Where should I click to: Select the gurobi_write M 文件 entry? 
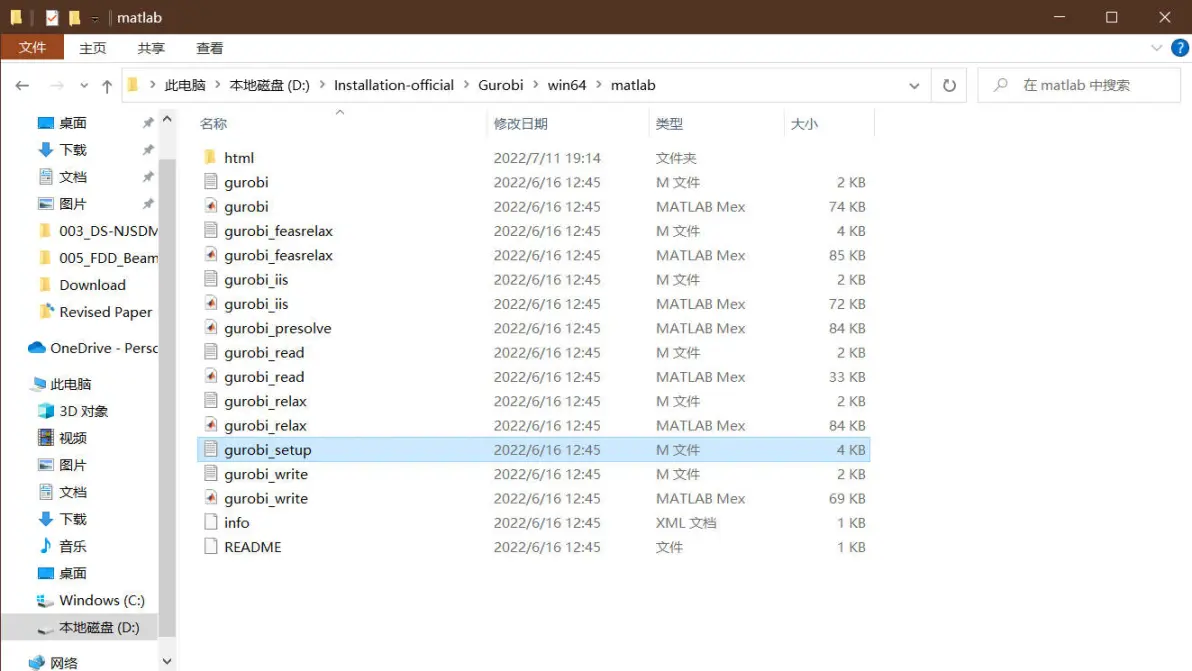[x=533, y=473]
